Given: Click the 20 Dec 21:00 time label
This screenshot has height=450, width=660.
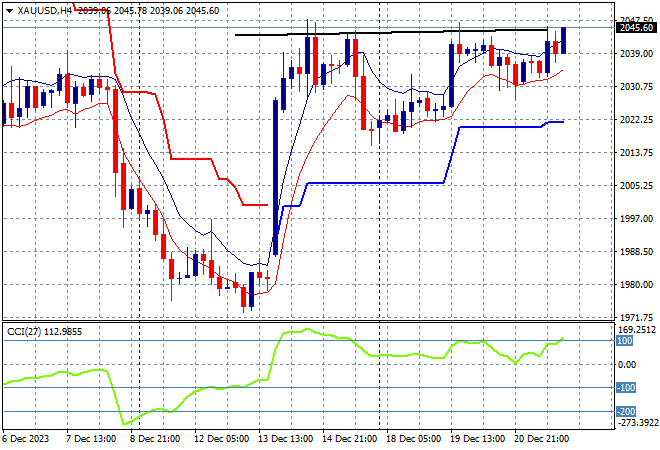Looking at the screenshot, I should tap(542, 439).
